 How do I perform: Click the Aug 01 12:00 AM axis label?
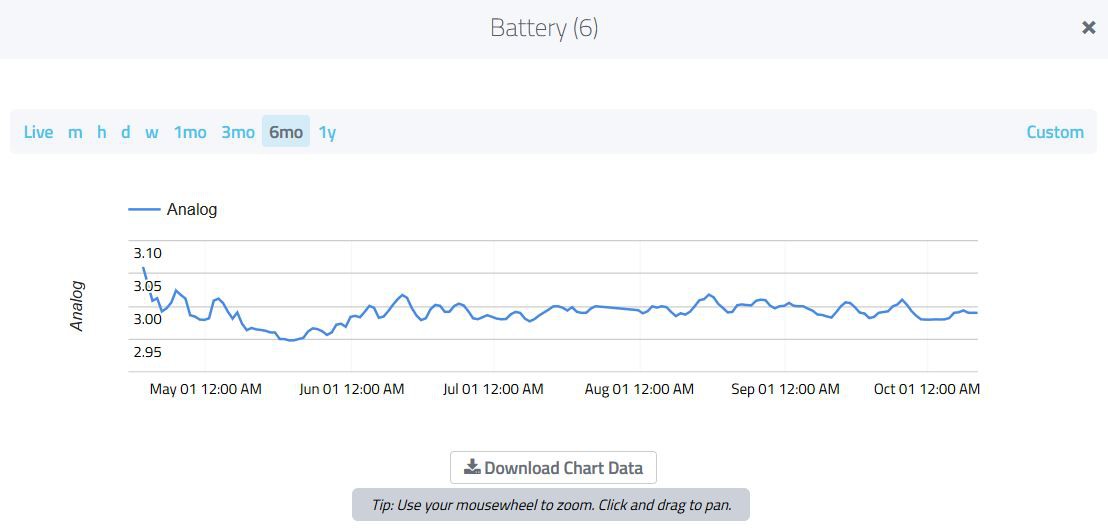(x=639, y=389)
